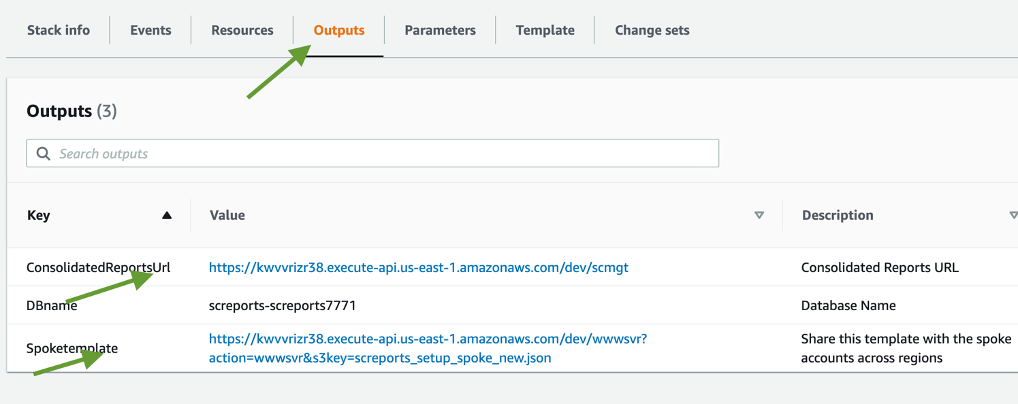Go to the Resources tab

tap(242, 30)
